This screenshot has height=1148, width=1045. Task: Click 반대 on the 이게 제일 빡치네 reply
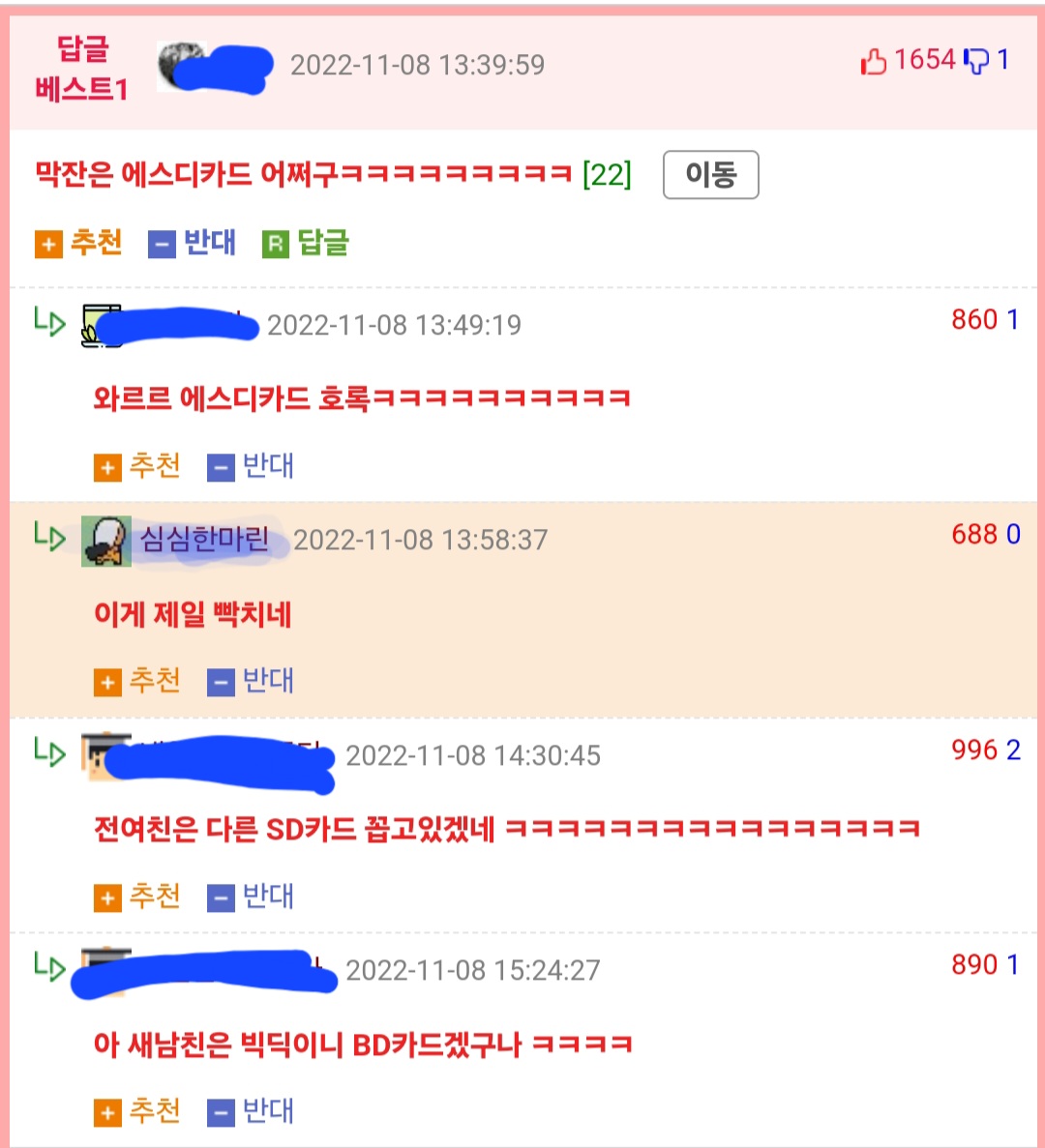[251, 681]
